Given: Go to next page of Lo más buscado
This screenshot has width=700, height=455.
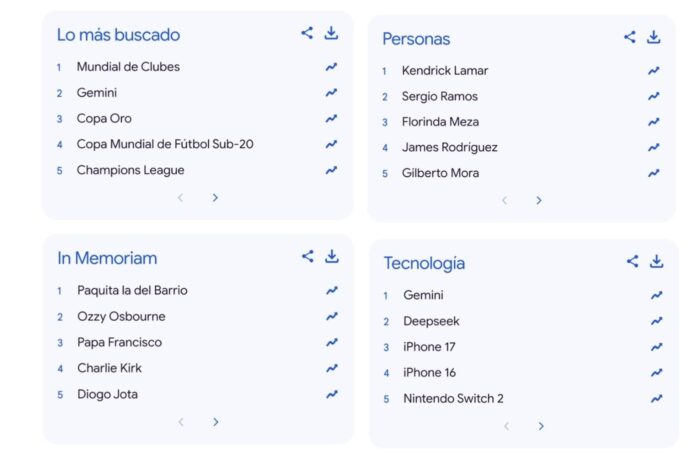Looking at the screenshot, I should (215, 198).
